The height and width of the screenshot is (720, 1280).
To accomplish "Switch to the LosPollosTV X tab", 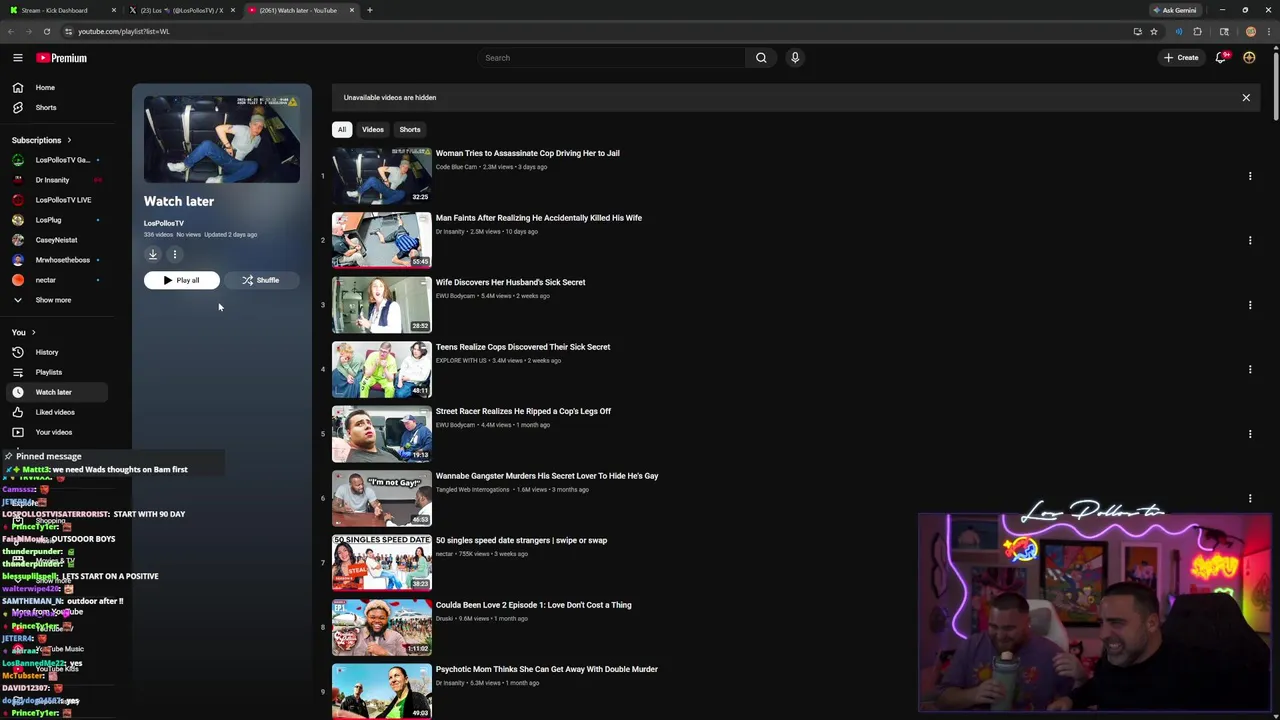I will tap(180, 10).
